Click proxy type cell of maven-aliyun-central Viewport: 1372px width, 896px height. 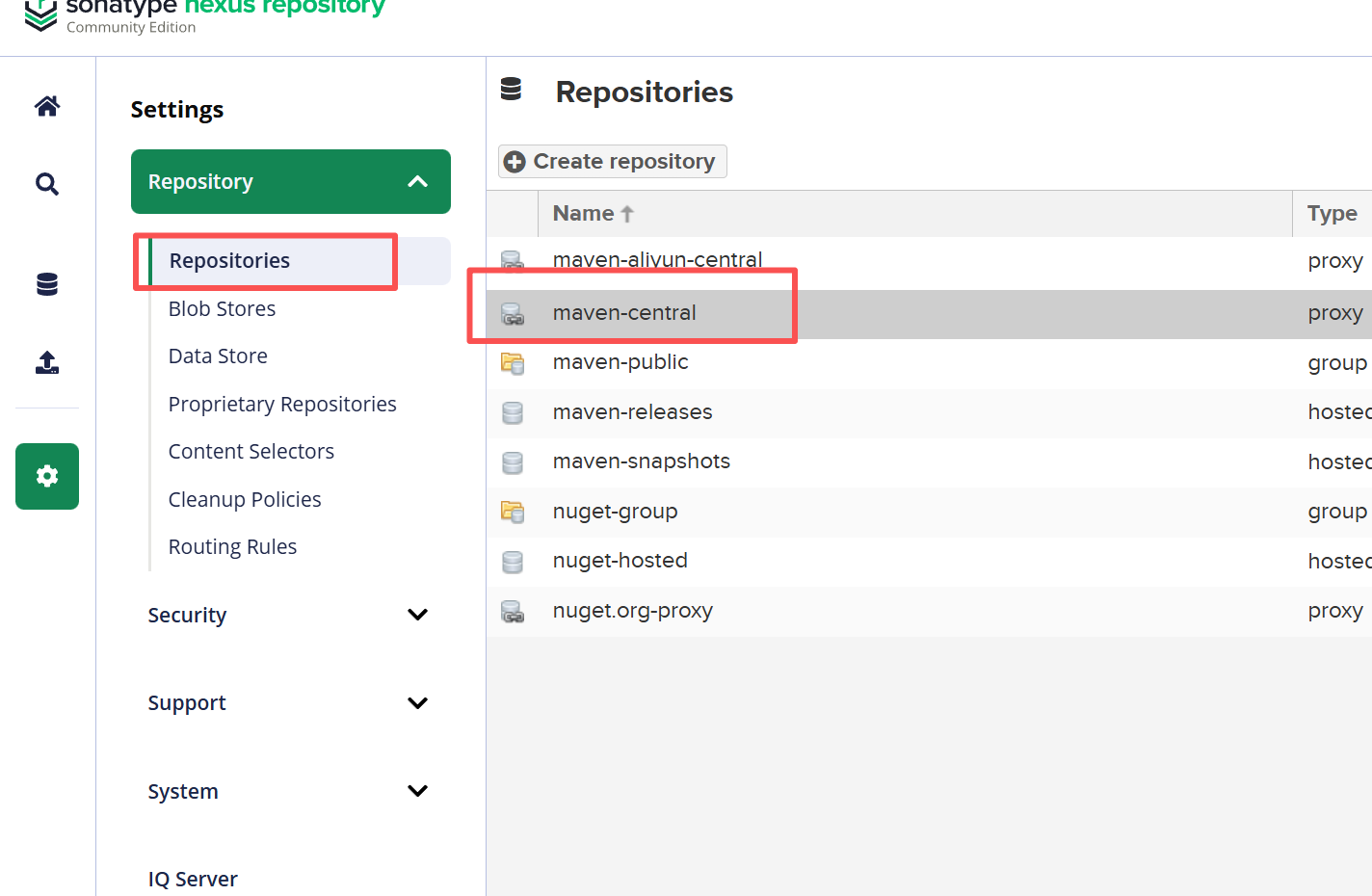[x=1335, y=261]
